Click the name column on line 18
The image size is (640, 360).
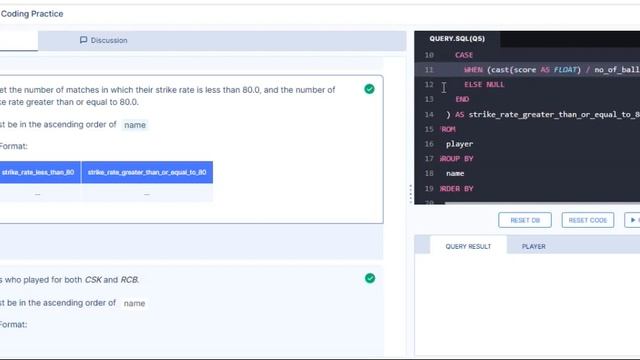click(455, 173)
